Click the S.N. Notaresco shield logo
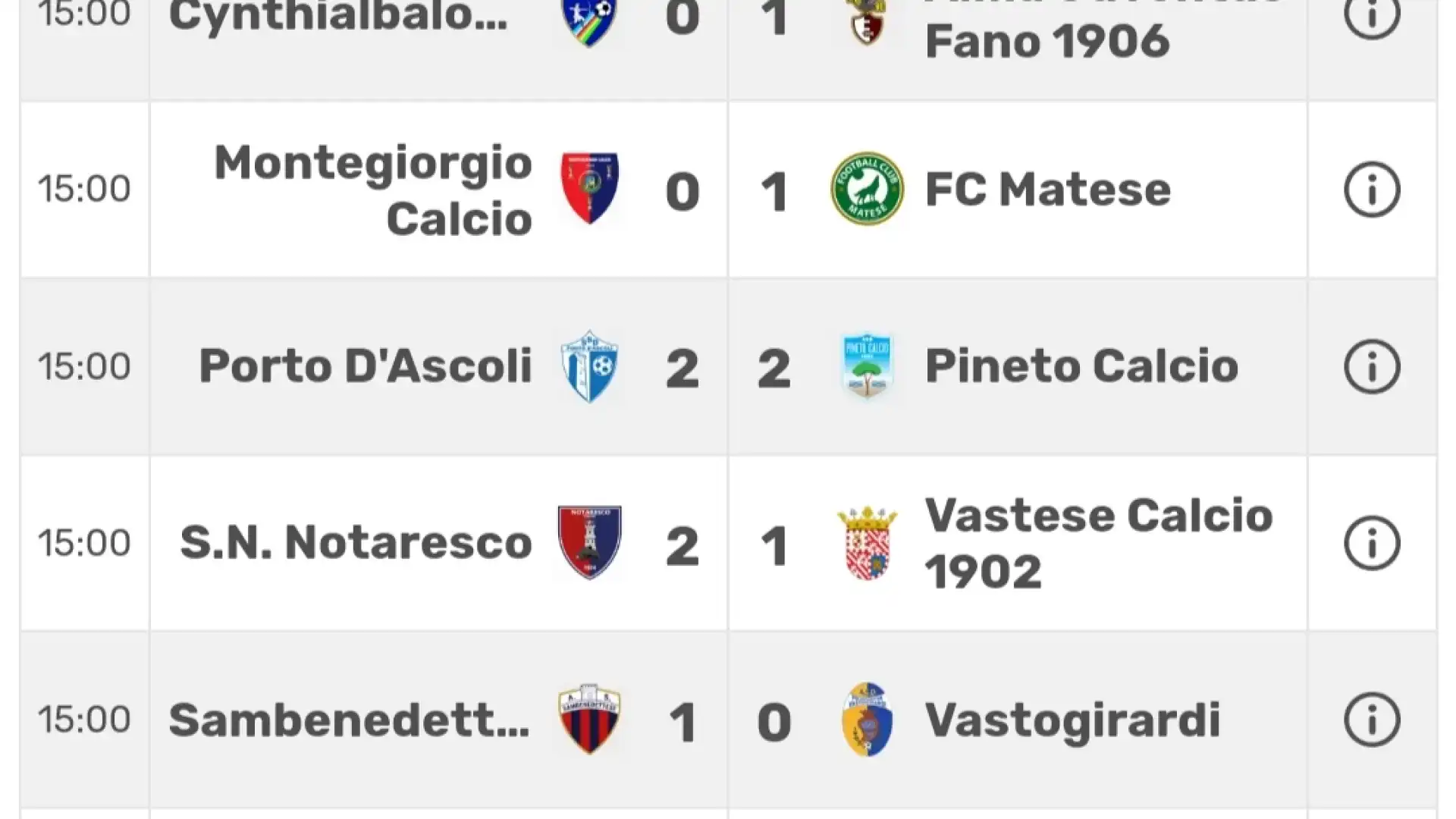1456x819 pixels. tap(589, 543)
